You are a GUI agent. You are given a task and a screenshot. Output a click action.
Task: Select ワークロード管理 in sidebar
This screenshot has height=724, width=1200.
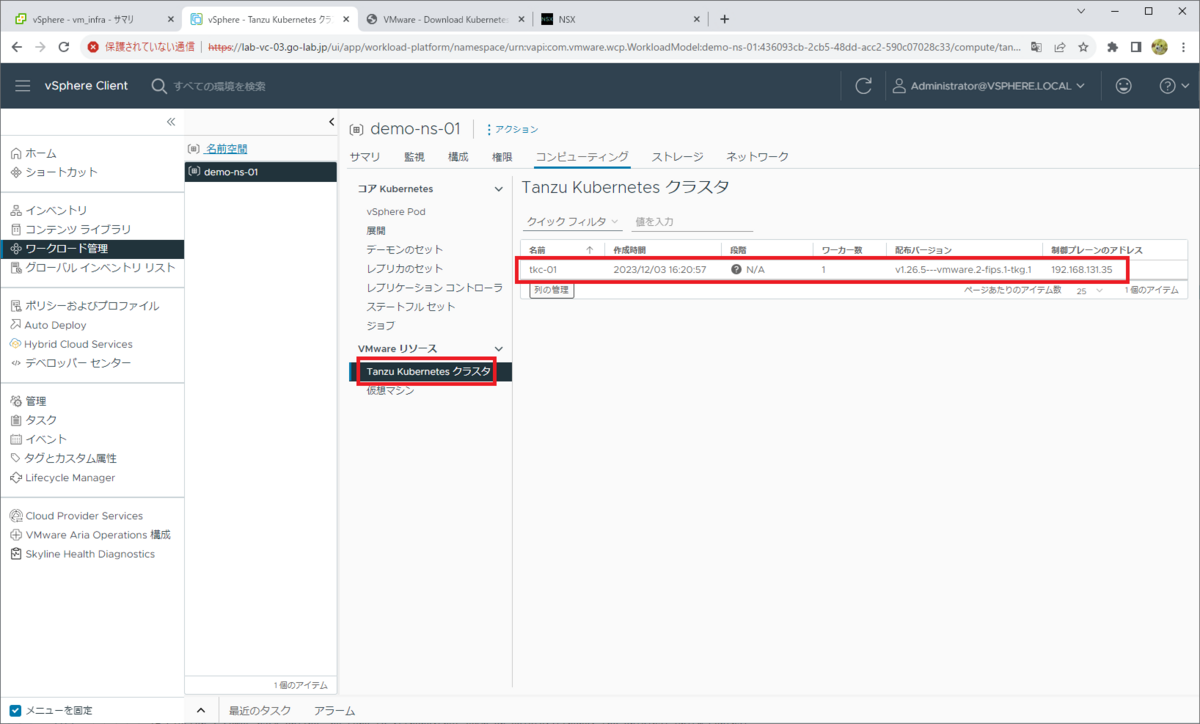(92, 248)
